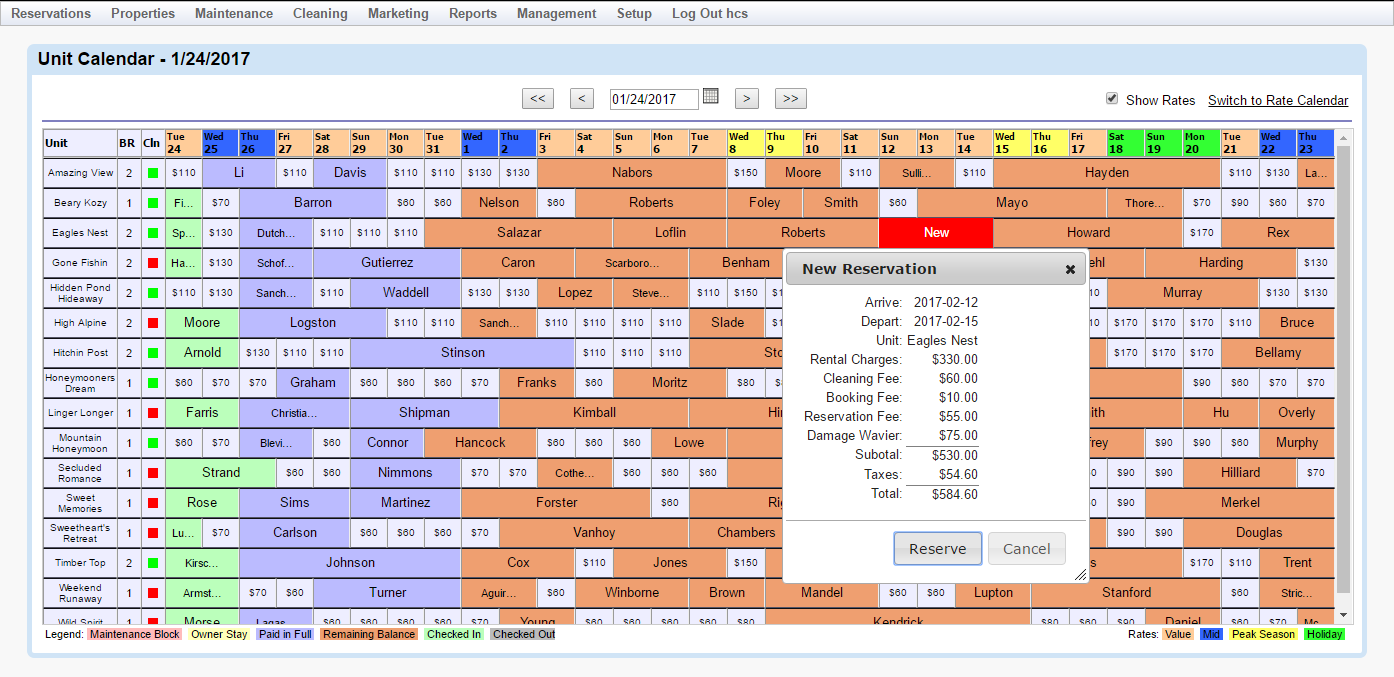
Task: Click the dialog resize grip icon
Action: (1080, 572)
